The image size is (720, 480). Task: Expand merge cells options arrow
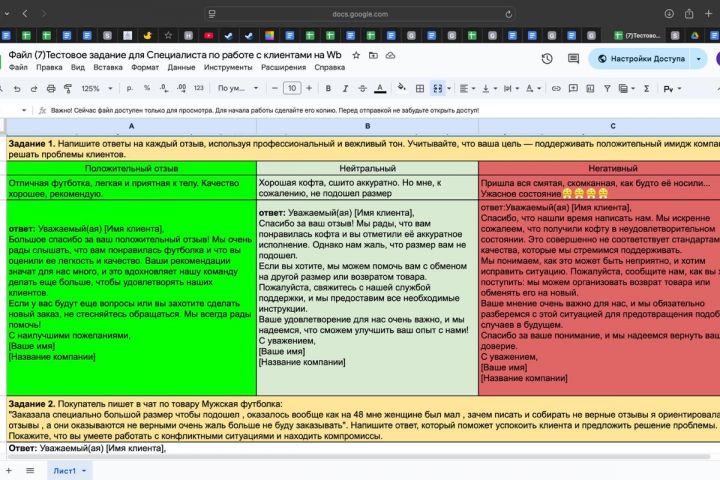[x=449, y=89]
